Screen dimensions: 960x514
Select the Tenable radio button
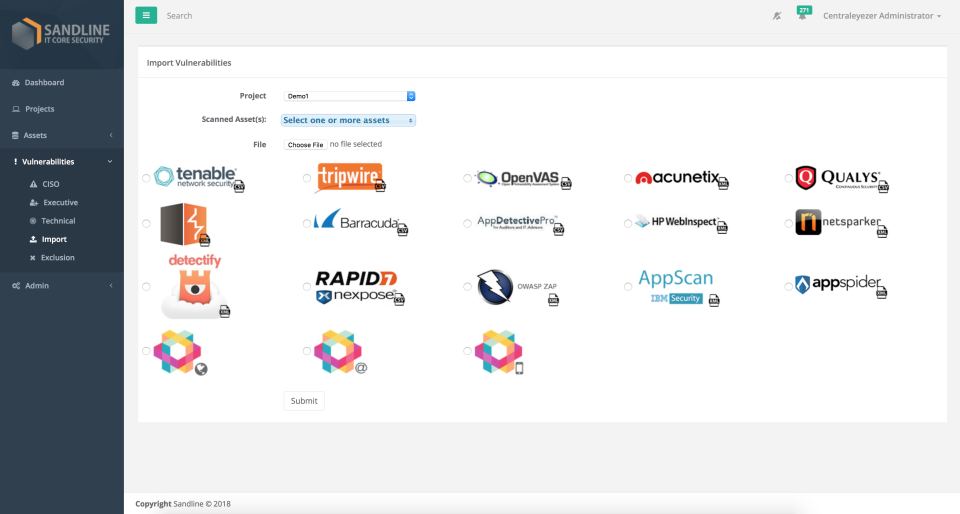coord(146,179)
